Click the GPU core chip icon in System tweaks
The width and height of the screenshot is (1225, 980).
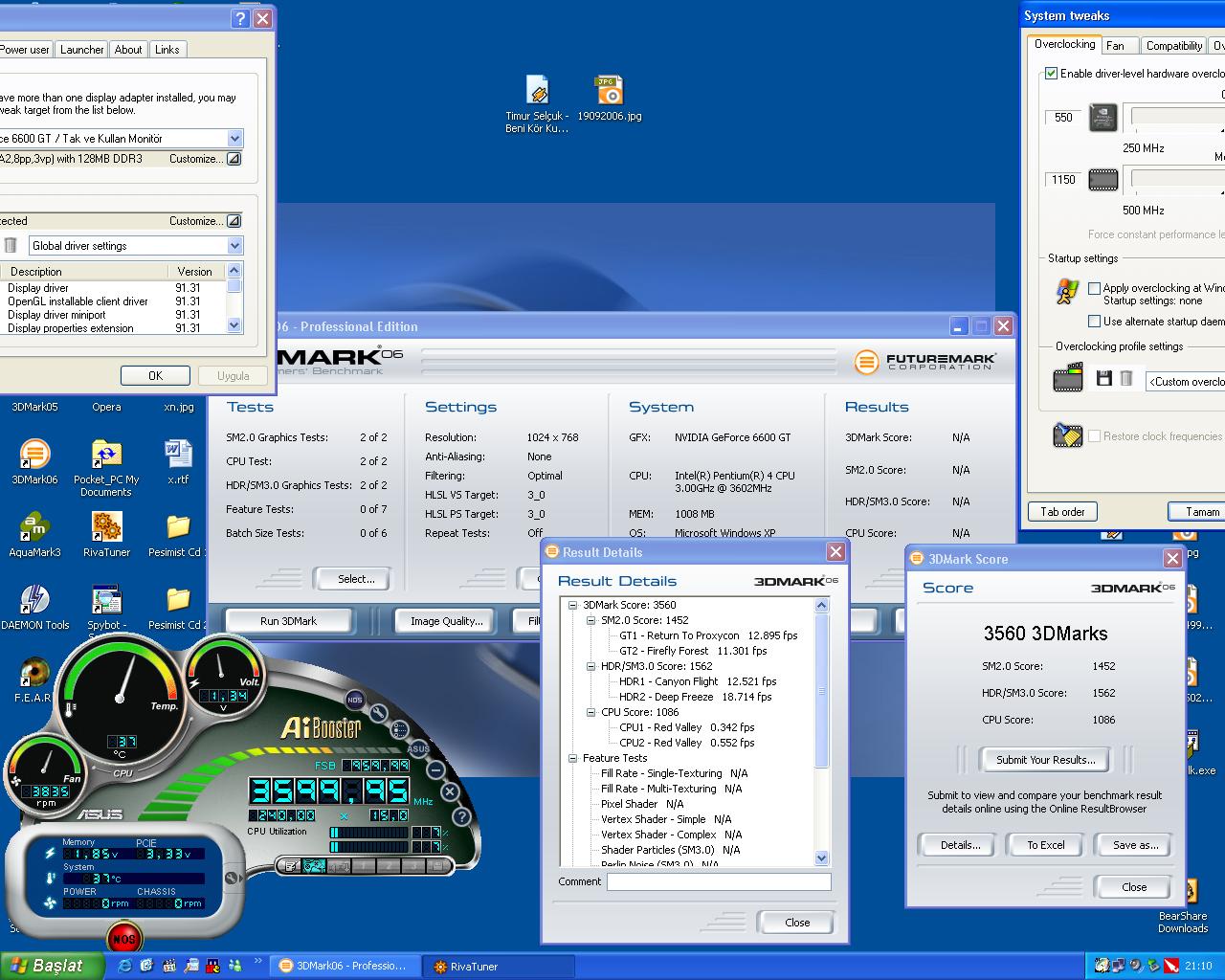(1103, 118)
